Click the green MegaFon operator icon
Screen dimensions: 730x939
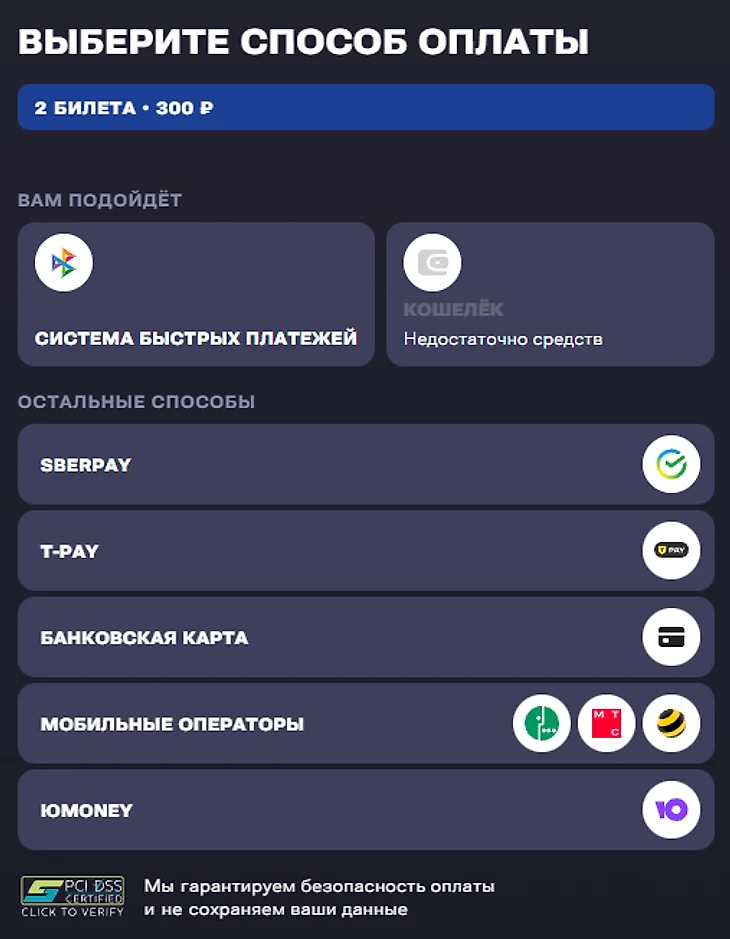542,724
